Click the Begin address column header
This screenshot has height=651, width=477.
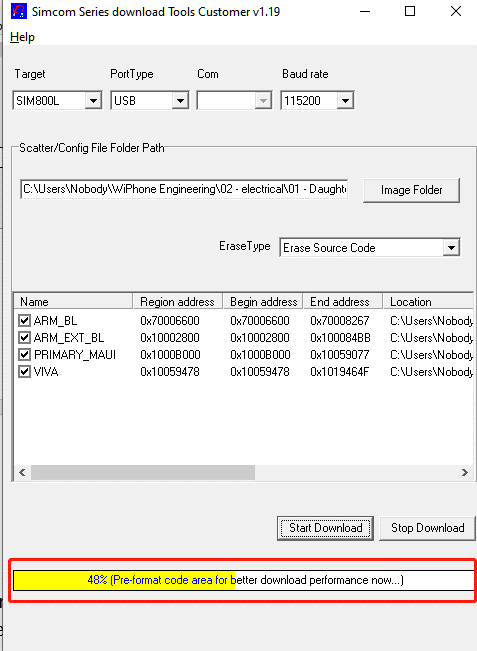pos(263,301)
